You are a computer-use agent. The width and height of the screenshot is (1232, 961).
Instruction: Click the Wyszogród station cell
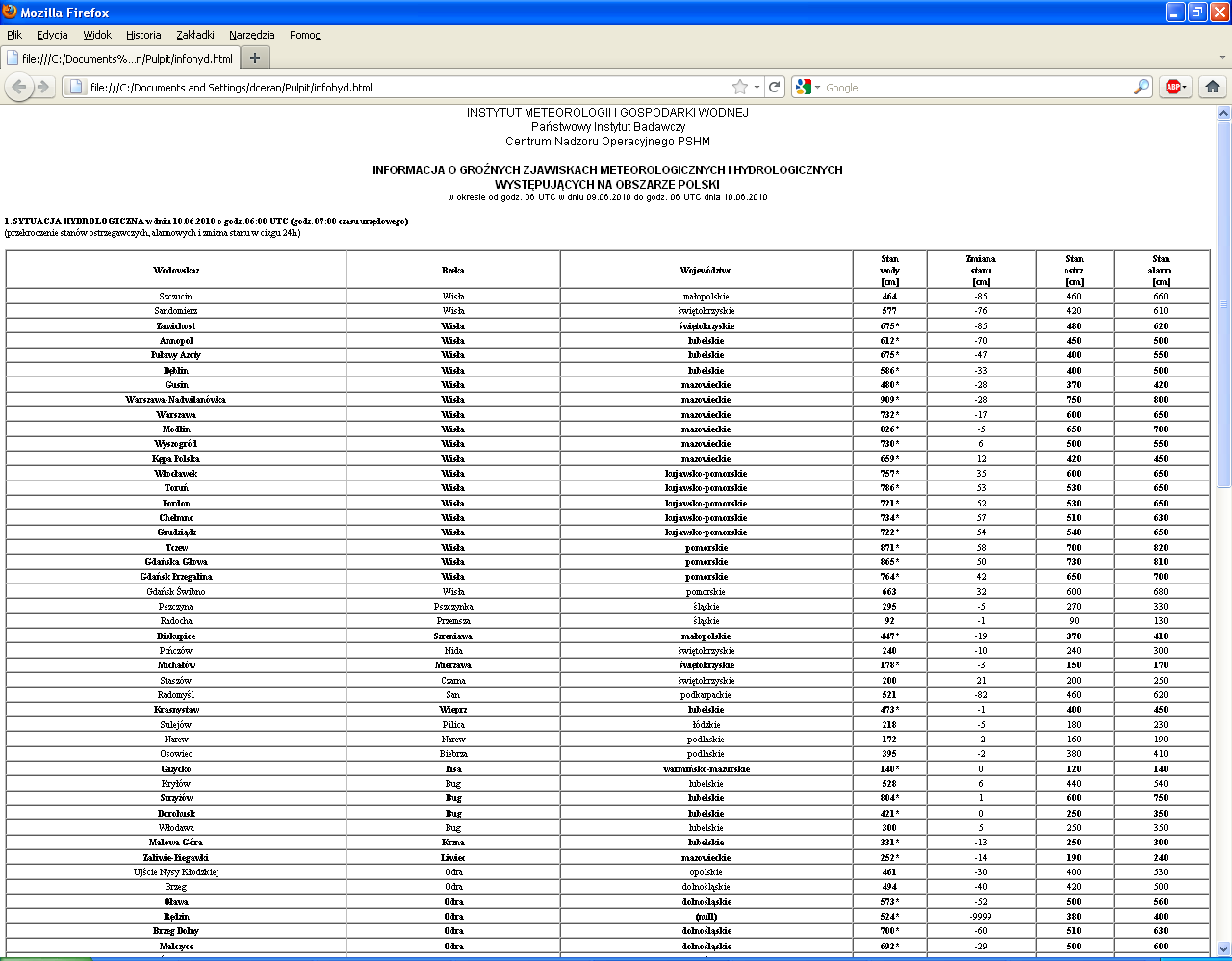[x=176, y=444]
